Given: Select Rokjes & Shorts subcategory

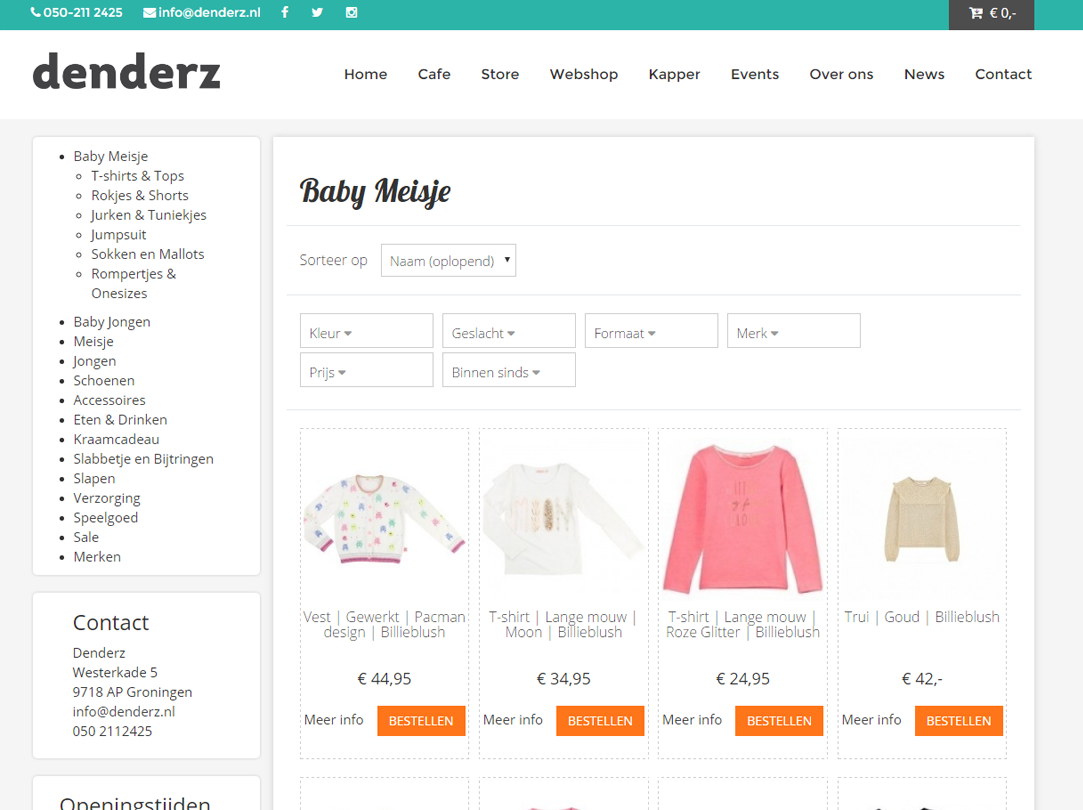Looking at the screenshot, I should point(140,195).
